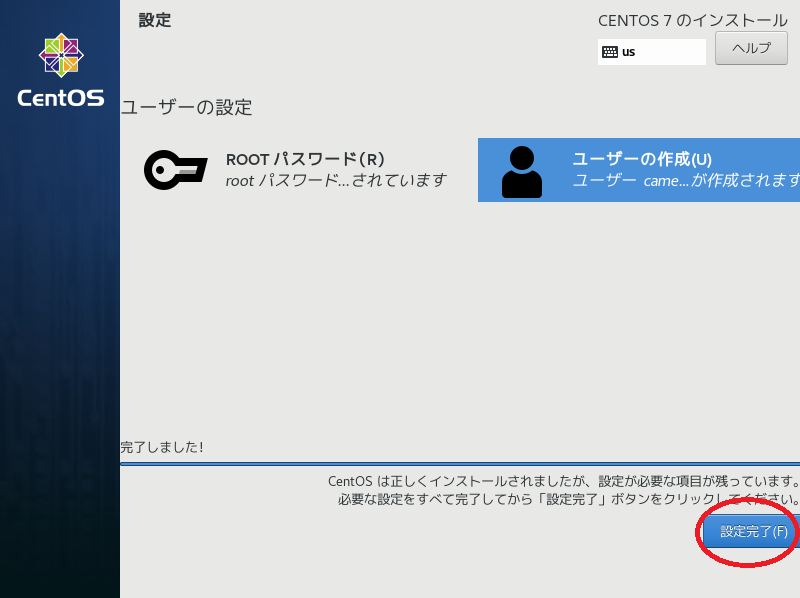This screenshot has height=598, width=800.
Task: Open the ユーザーの作成(U) setting
Action: click(x=639, y=170)
